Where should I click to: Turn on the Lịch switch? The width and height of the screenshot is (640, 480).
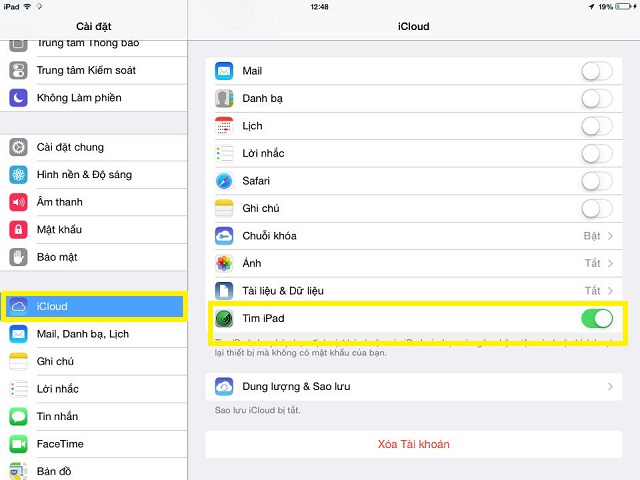(597, 126)
